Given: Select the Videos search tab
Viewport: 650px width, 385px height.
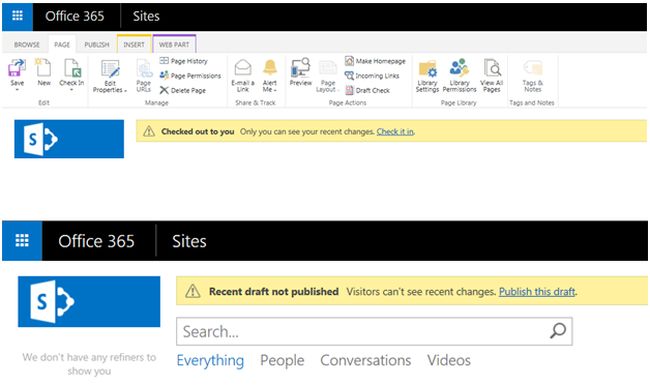Looking at the screenshot, I should (x=449, y=360).
